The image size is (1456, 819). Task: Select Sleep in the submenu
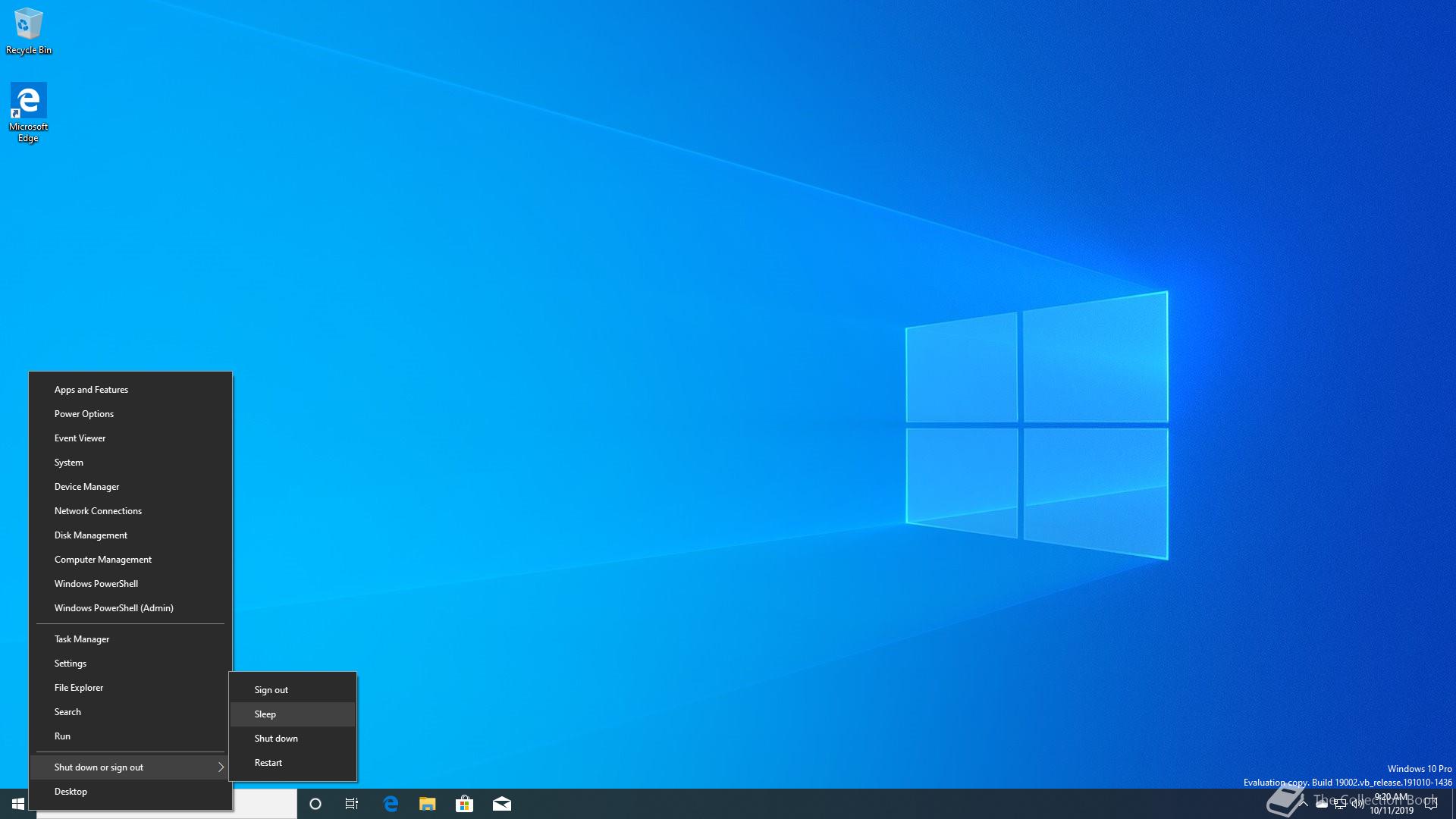tap(293, 714)
